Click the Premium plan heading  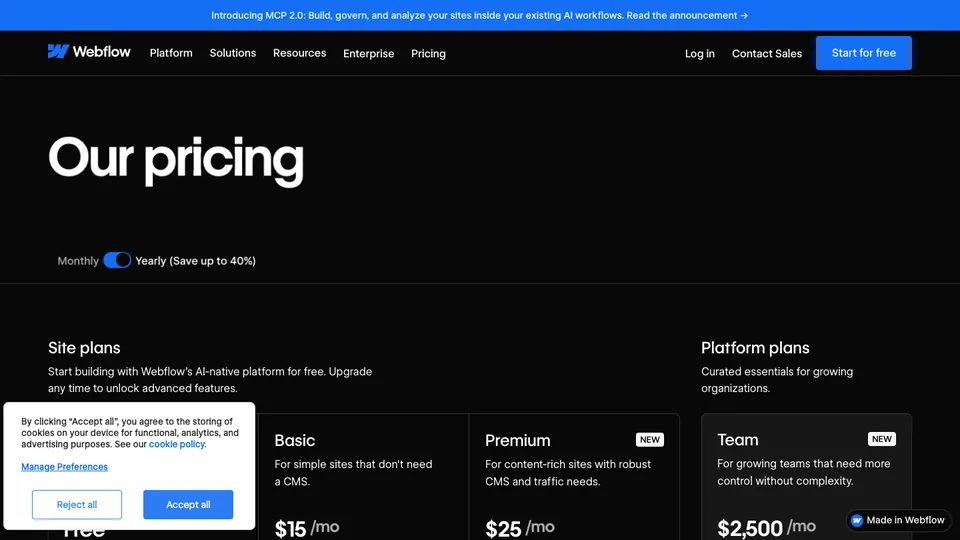point(517,441)
